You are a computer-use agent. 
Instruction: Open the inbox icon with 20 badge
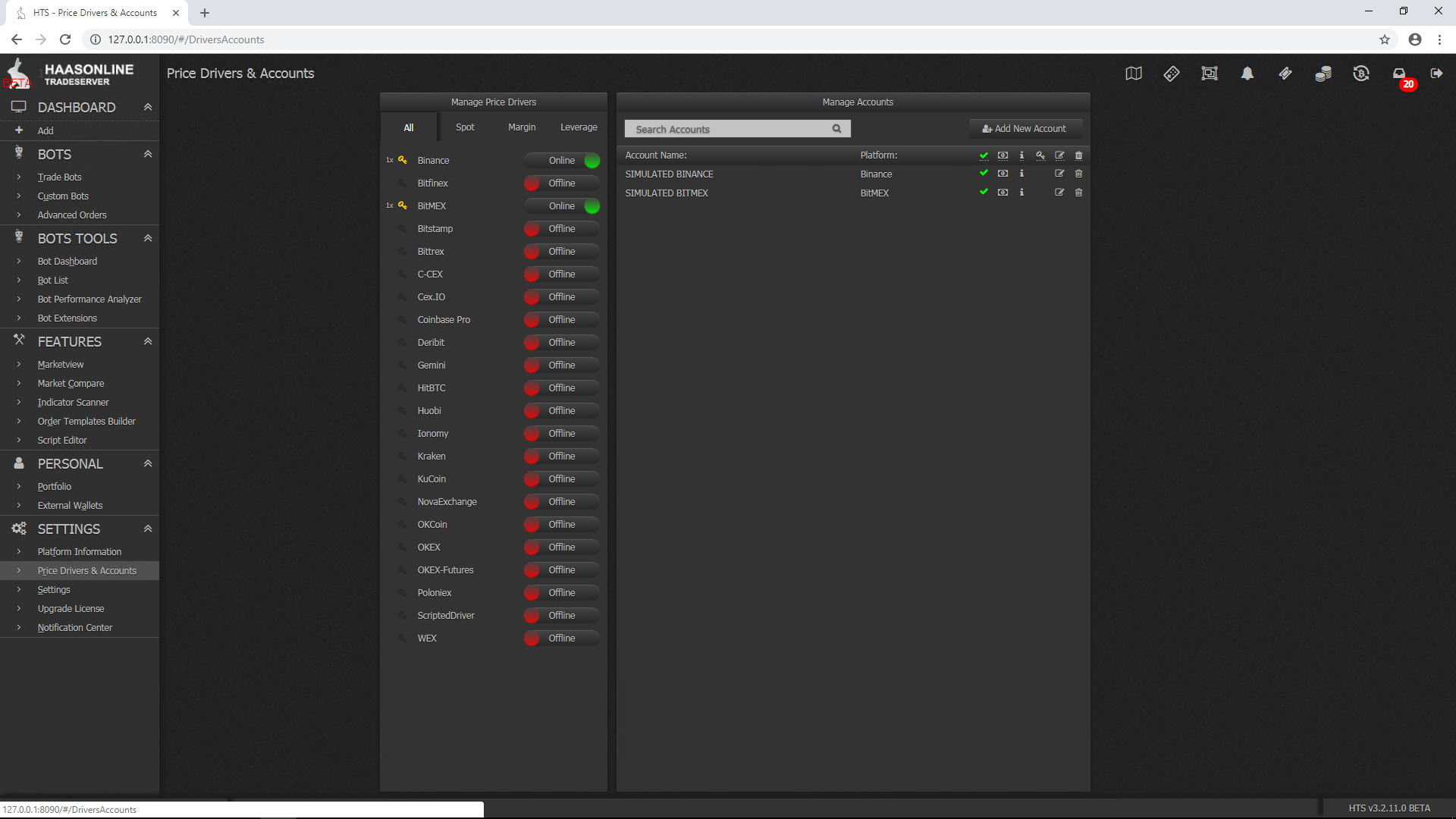(x=1399, y=74)
